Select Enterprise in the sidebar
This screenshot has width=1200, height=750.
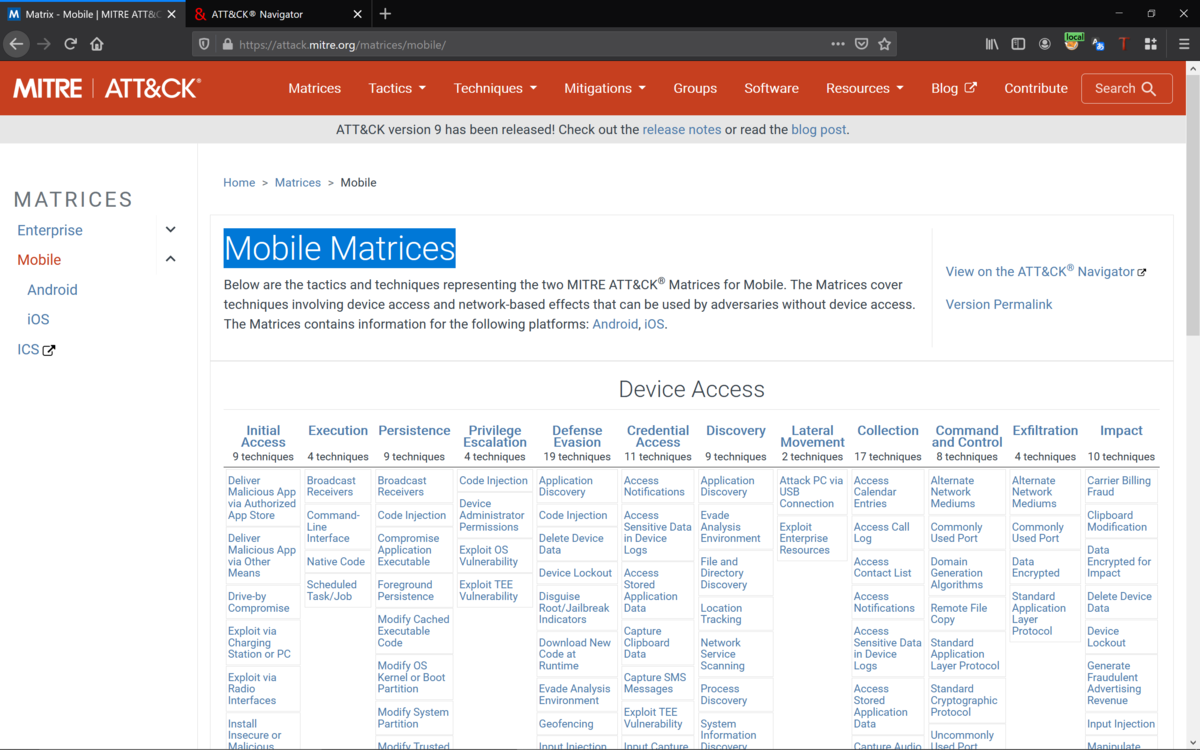coord(50,230)
